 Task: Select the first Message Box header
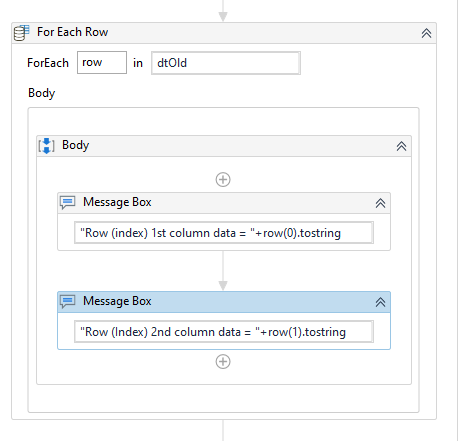coord(224,203)
